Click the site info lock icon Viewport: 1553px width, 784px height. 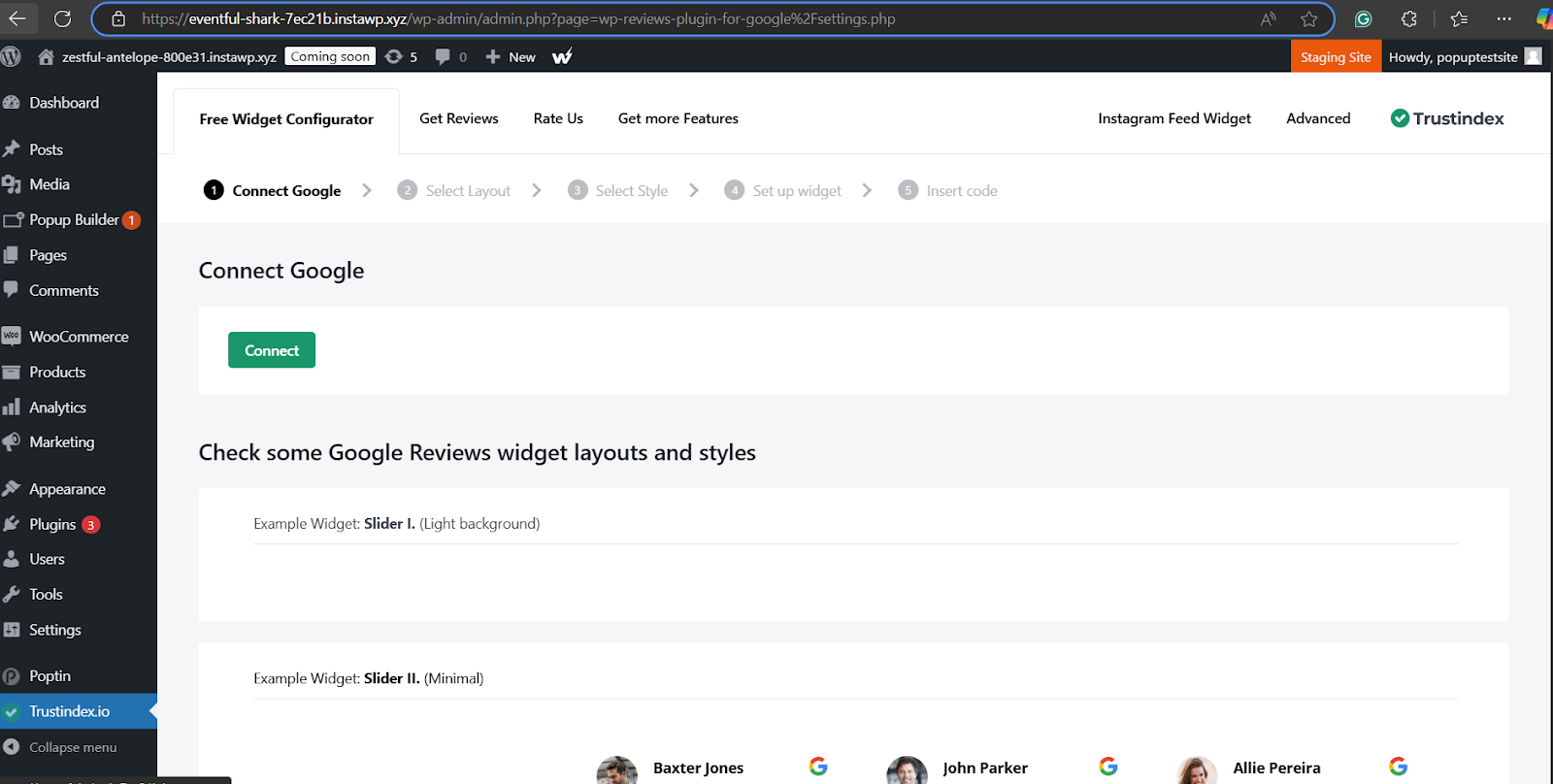click(118, 18)
